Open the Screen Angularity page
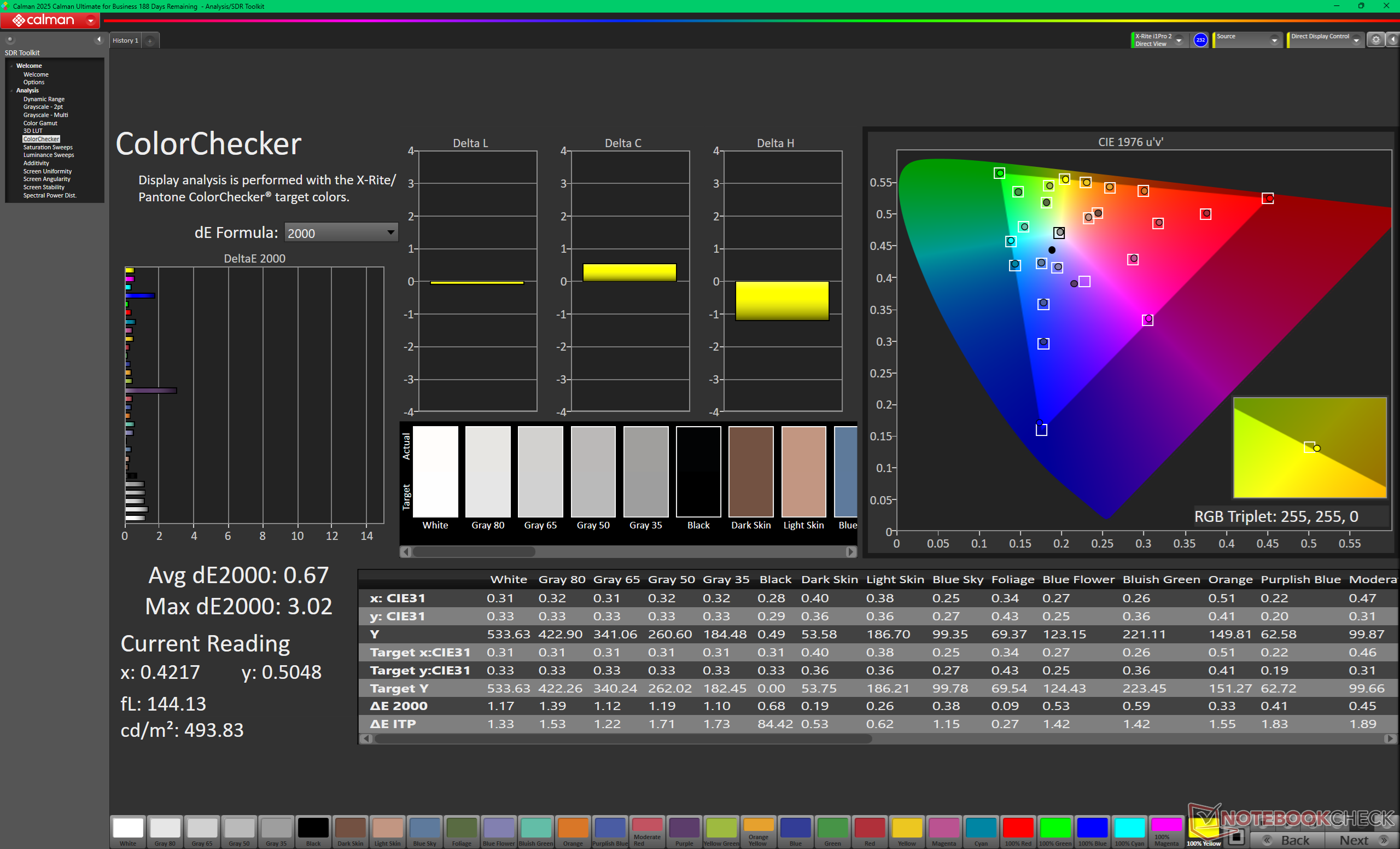 [46, 179]
